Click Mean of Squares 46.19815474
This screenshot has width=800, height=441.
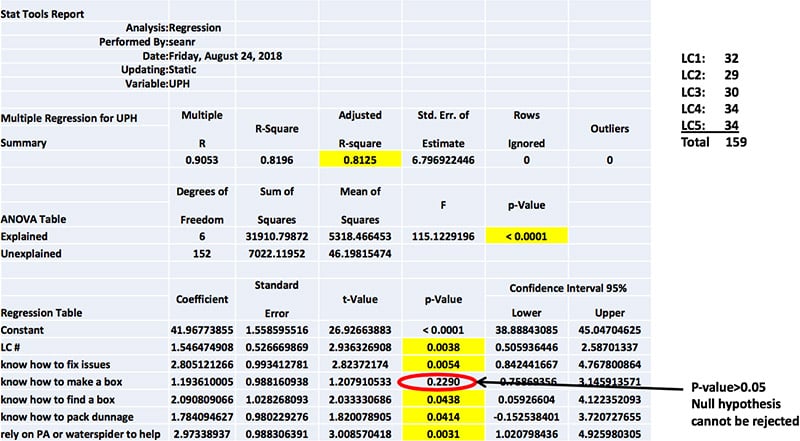click(360, 254)
